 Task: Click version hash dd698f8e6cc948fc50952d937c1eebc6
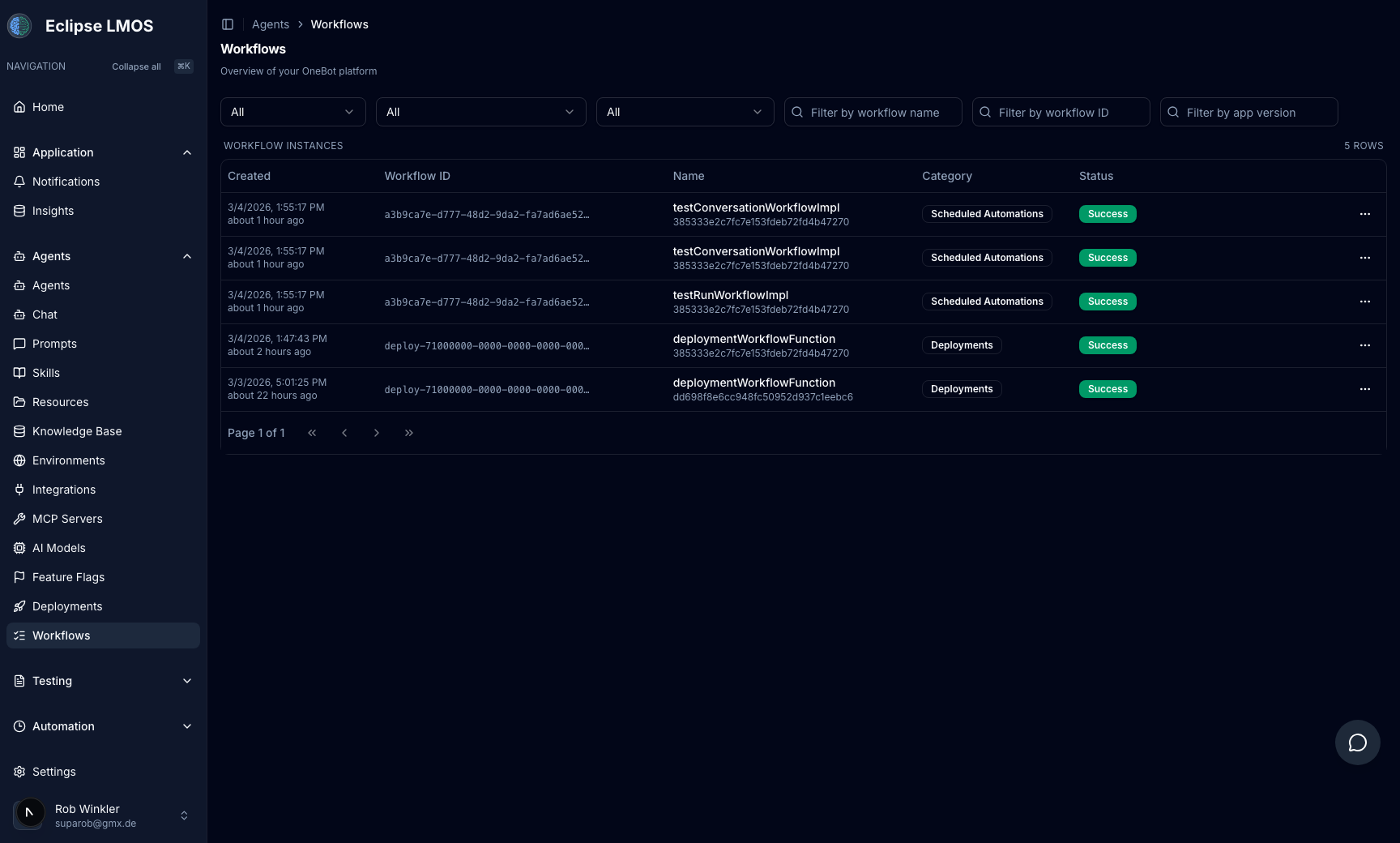click(x=763, y=397)
